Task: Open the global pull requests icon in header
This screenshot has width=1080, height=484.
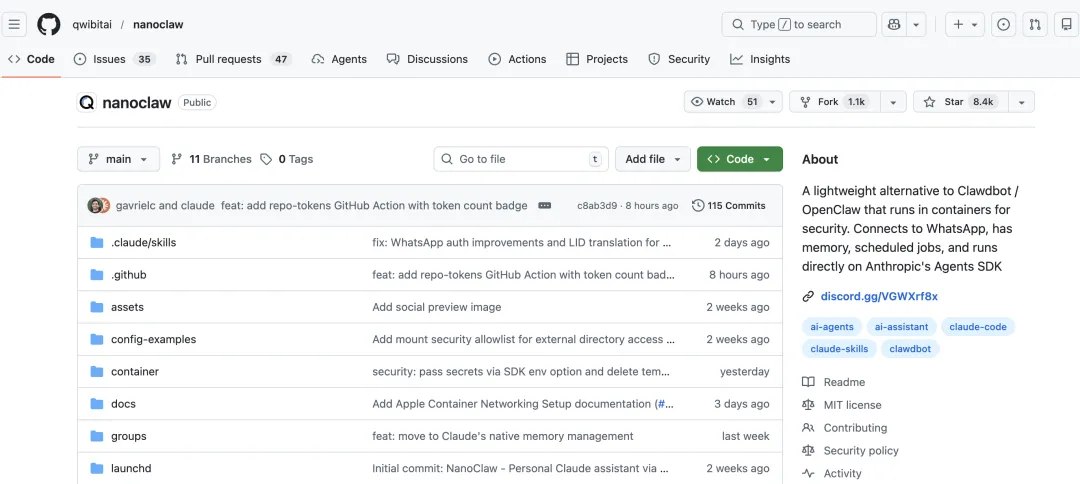Action: [1035, 24]
